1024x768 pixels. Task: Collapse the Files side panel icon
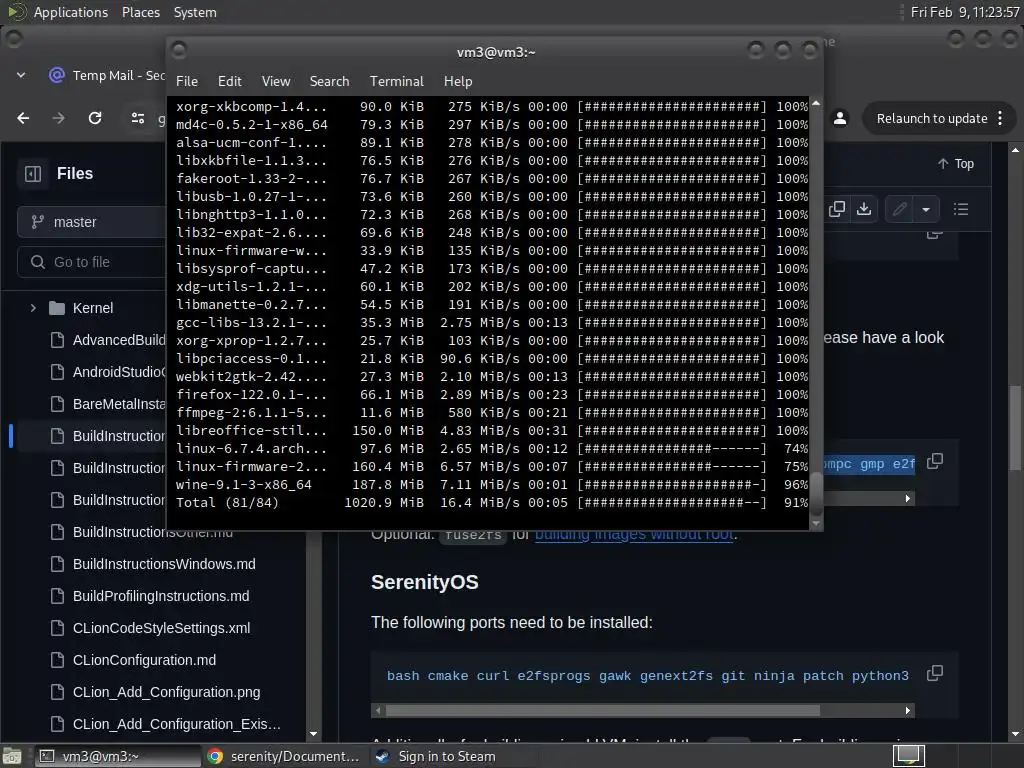tap(33, 174)
